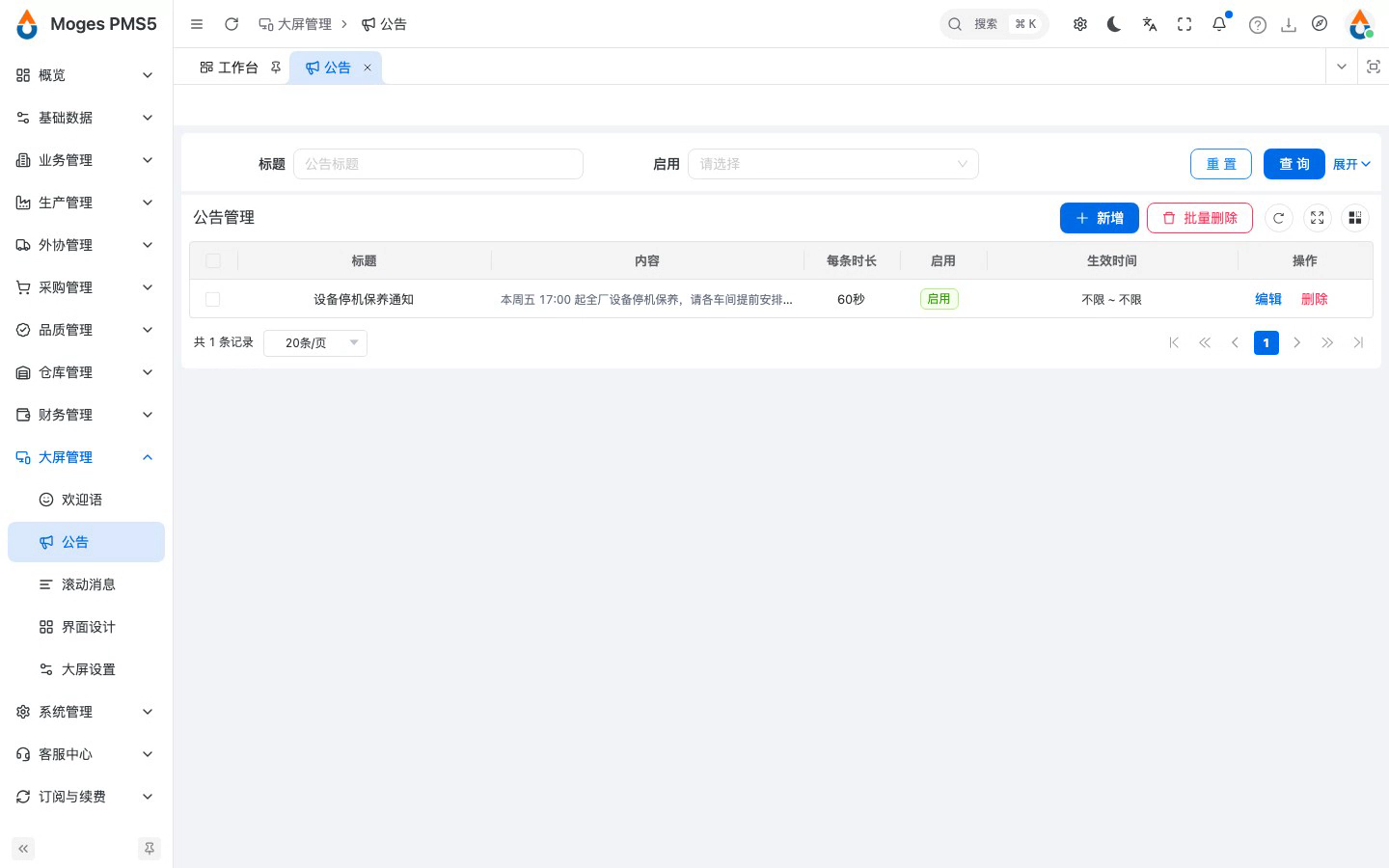This screenshot has height=868, width=1389.
Task: Click the page refresh icon in header
Action: point(231,24)
